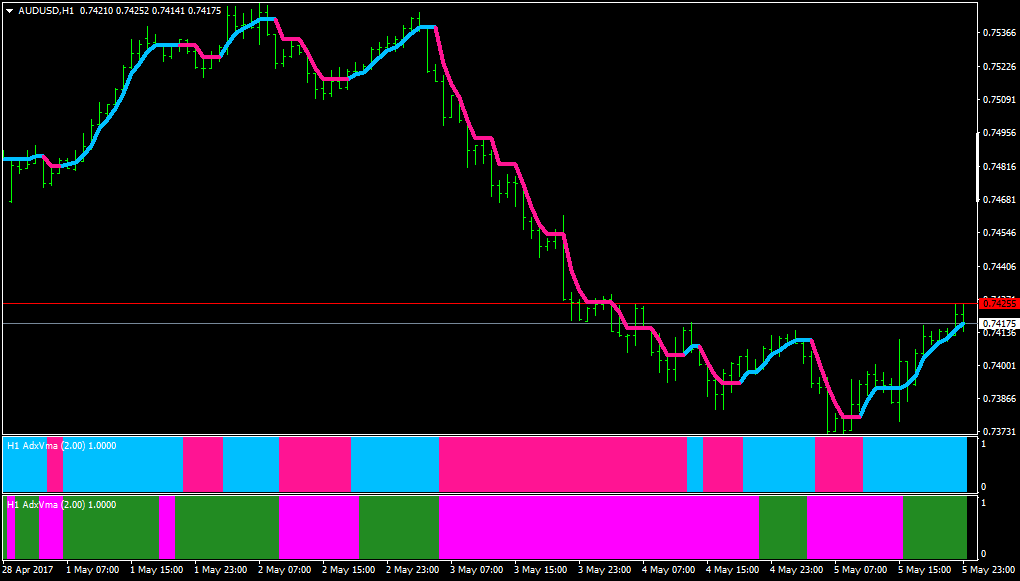This screenshot has width=1020, height=581.
Task: Click price scale value 0.74681
Action: (1000, 200)
